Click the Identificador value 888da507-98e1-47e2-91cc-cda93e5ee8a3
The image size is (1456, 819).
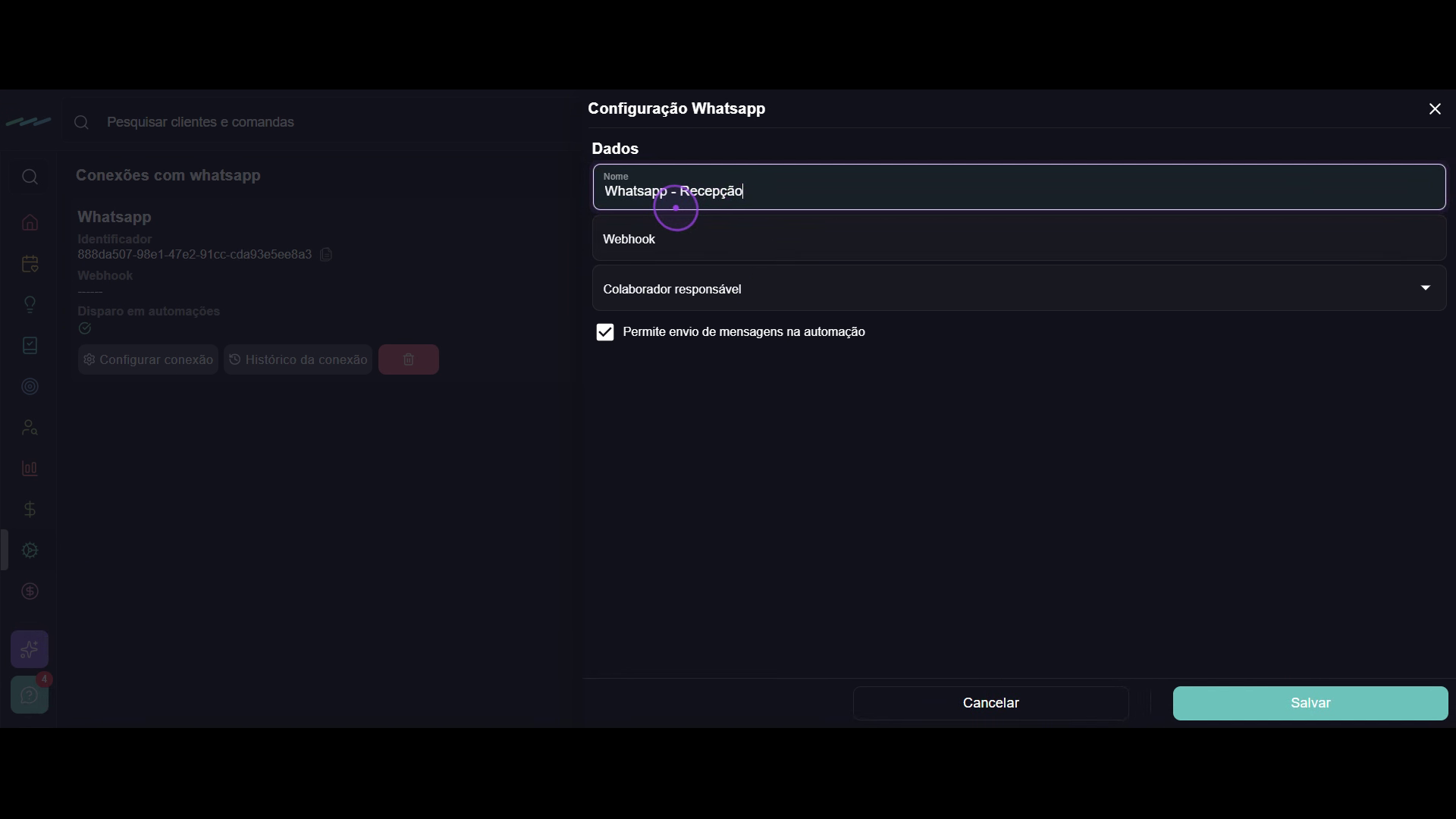point(195,255)
